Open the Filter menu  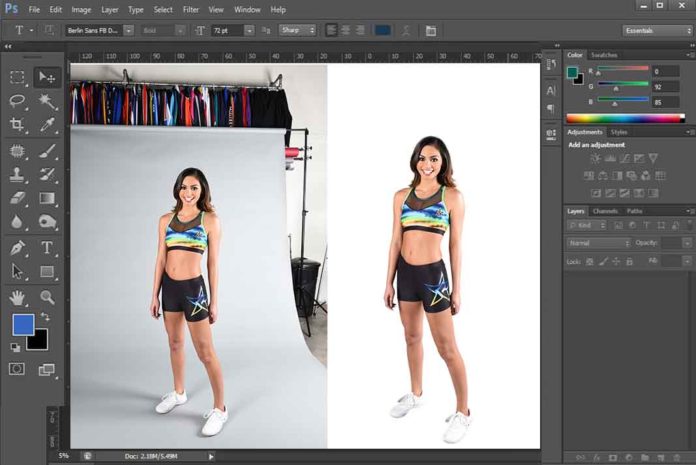tap(190, 9)
